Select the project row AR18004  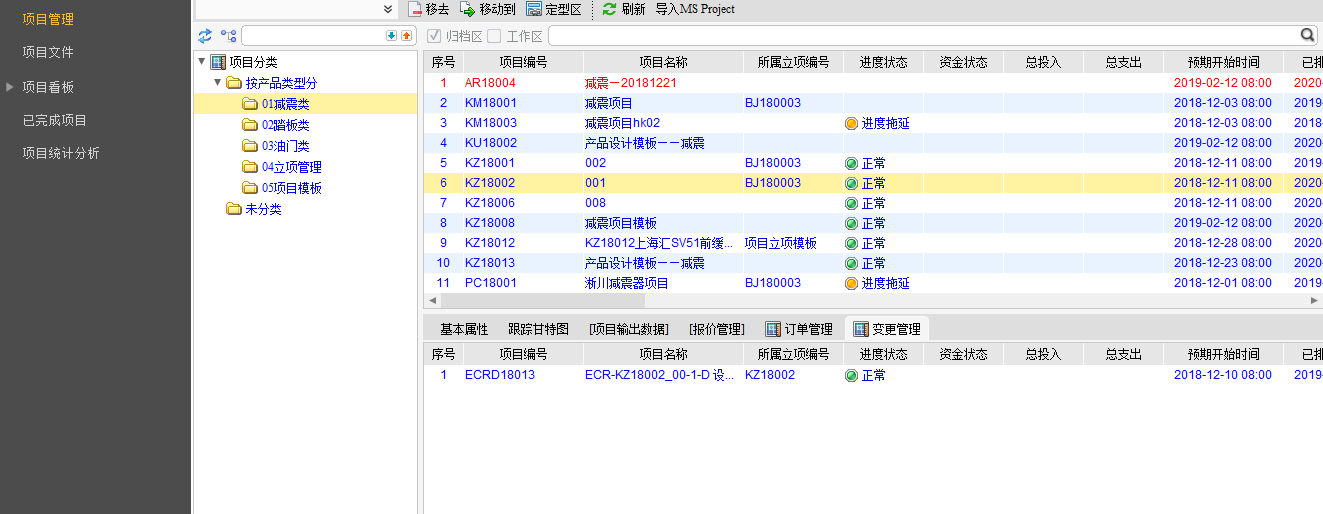[x=873, y=83]
